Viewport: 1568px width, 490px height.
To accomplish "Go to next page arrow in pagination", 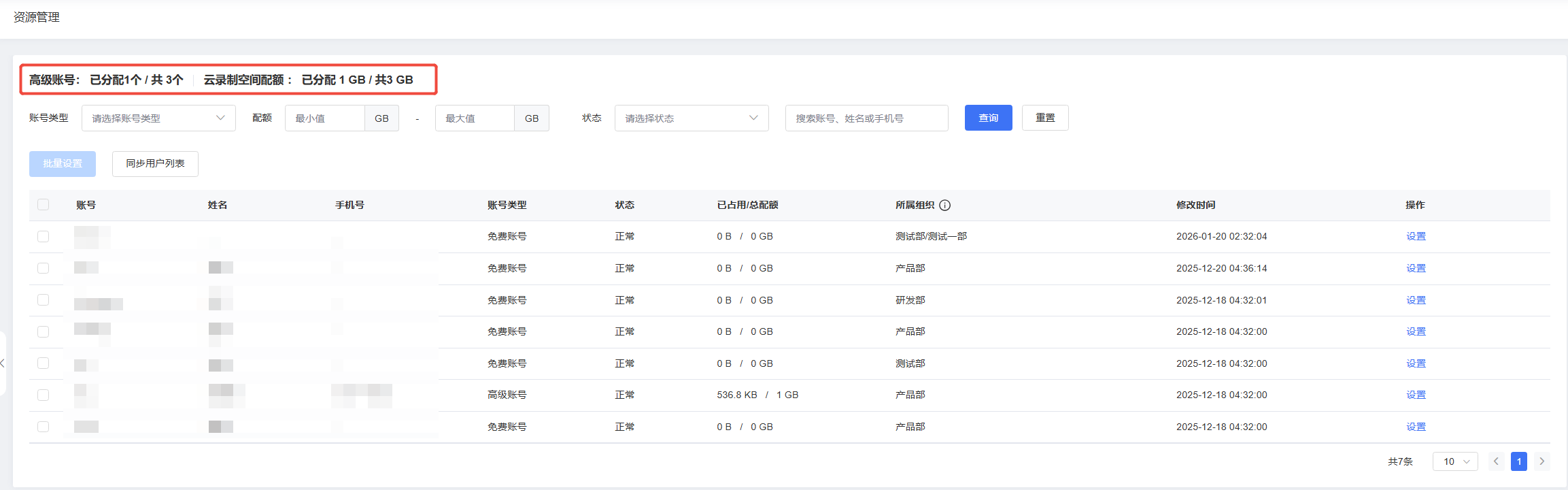I will (1542, 461).
